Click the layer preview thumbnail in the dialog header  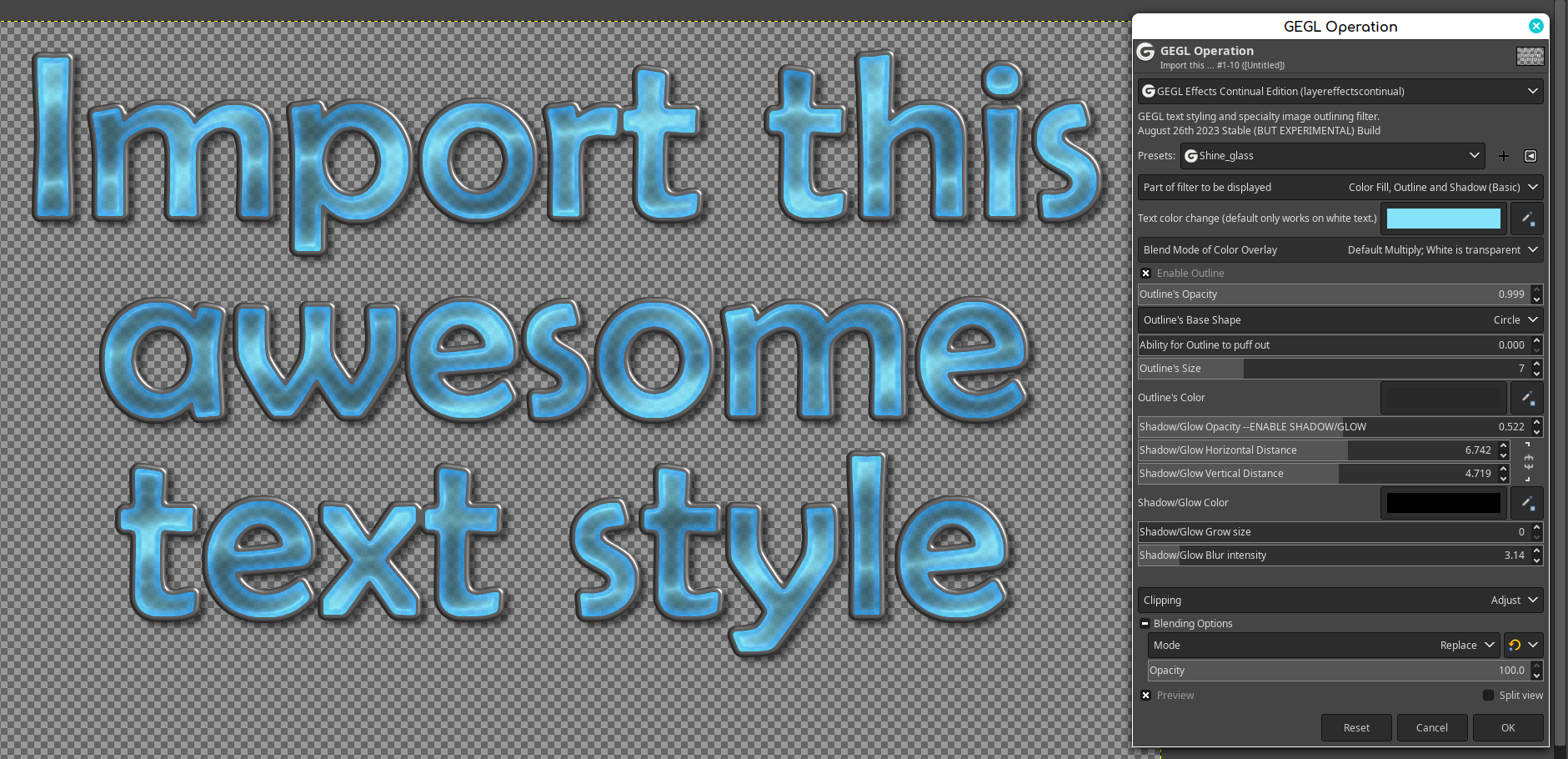pyautogui.click(x=1530, y=56)
